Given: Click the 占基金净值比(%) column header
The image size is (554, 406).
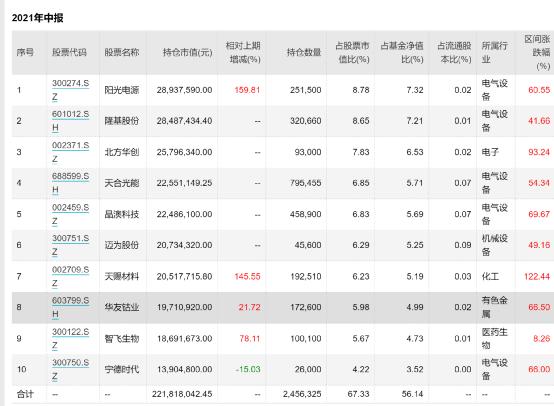Looking at the screenshot, I should click(402, 52).
